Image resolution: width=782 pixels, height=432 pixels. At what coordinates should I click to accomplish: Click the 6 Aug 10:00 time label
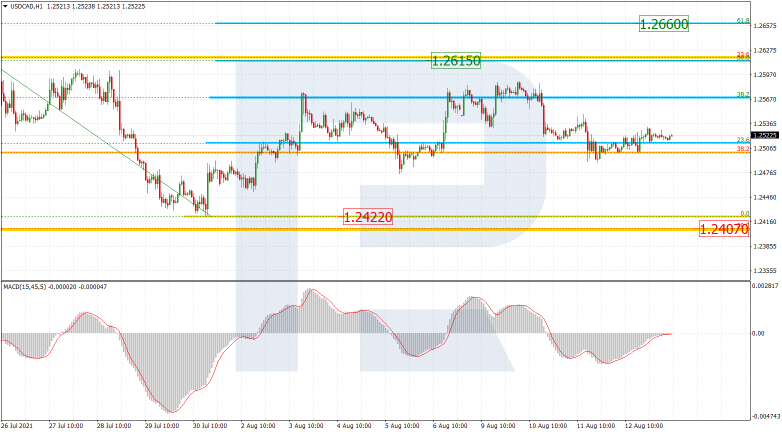point(450,426)
